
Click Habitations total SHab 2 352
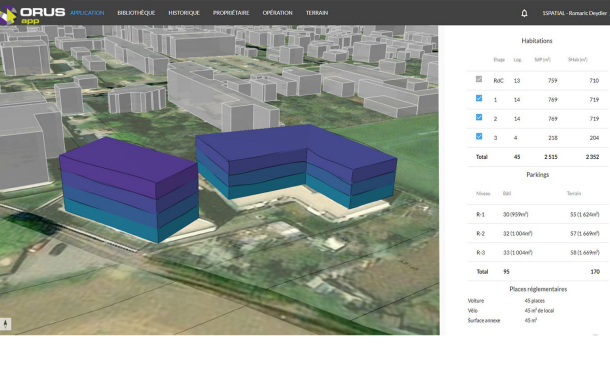click(x=592, y=157)
